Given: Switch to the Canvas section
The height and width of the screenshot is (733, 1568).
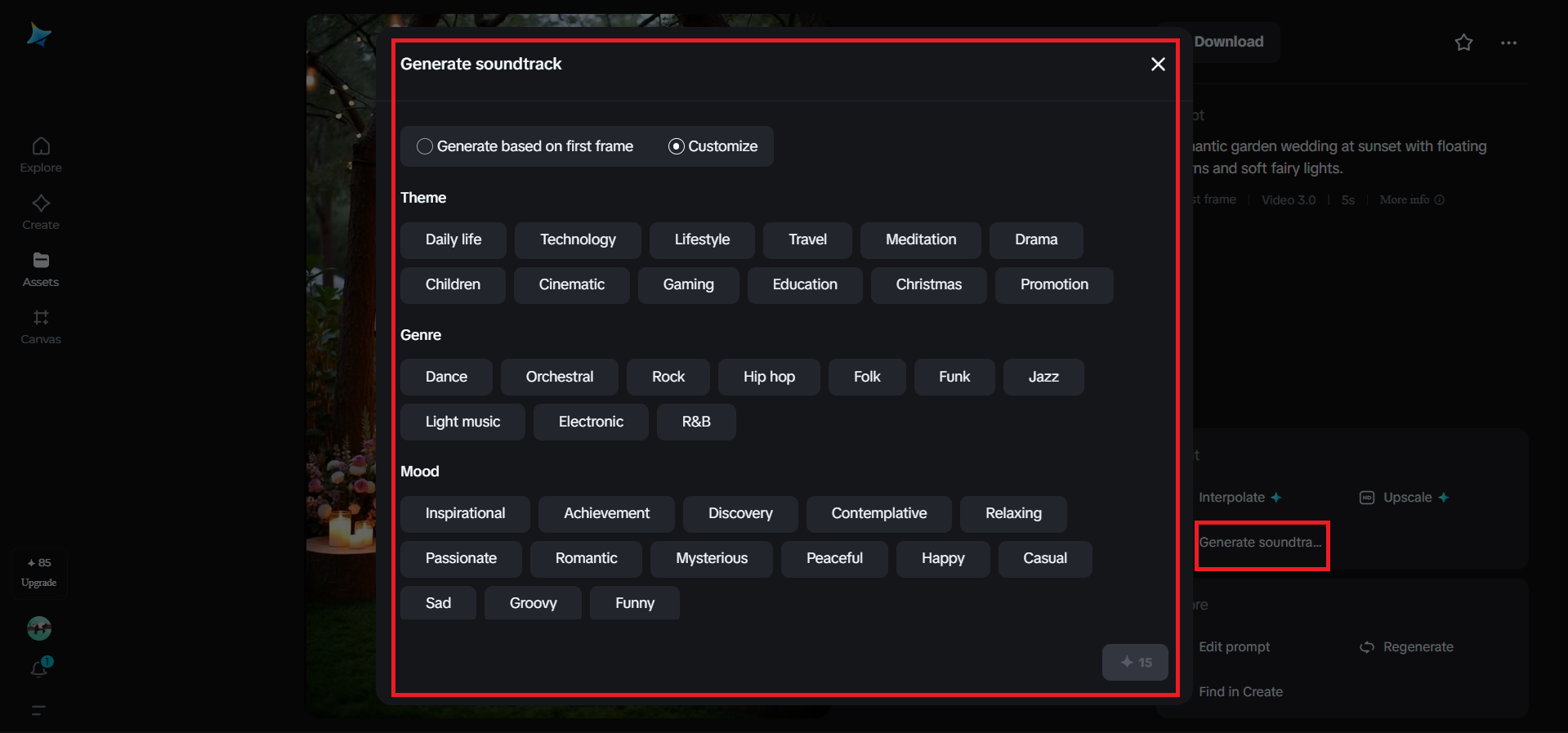Looking at the screenshot, I should (40, 325).
